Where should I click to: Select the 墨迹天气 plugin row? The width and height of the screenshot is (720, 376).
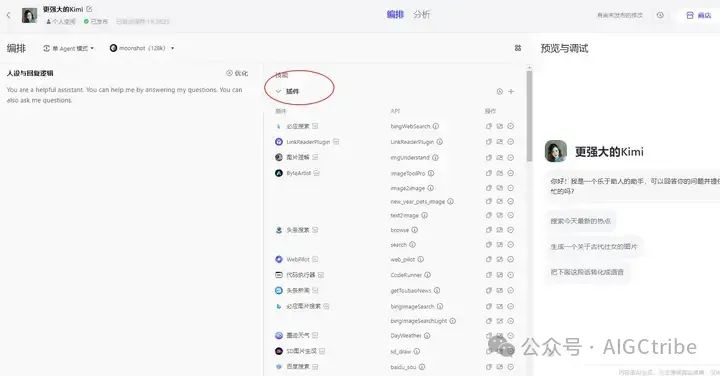[297, 336]
